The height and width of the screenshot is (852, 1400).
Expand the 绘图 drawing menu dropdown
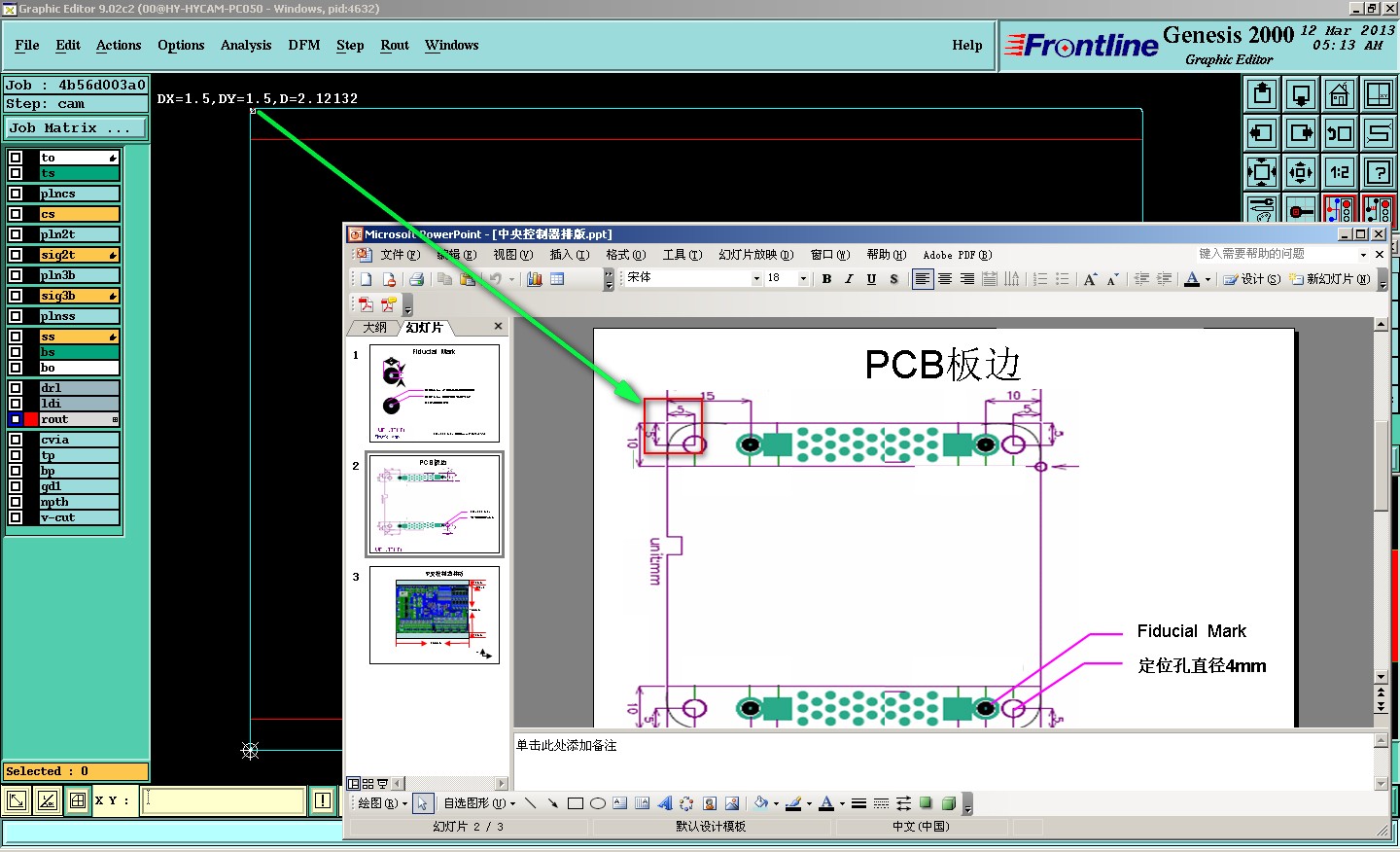383,803
